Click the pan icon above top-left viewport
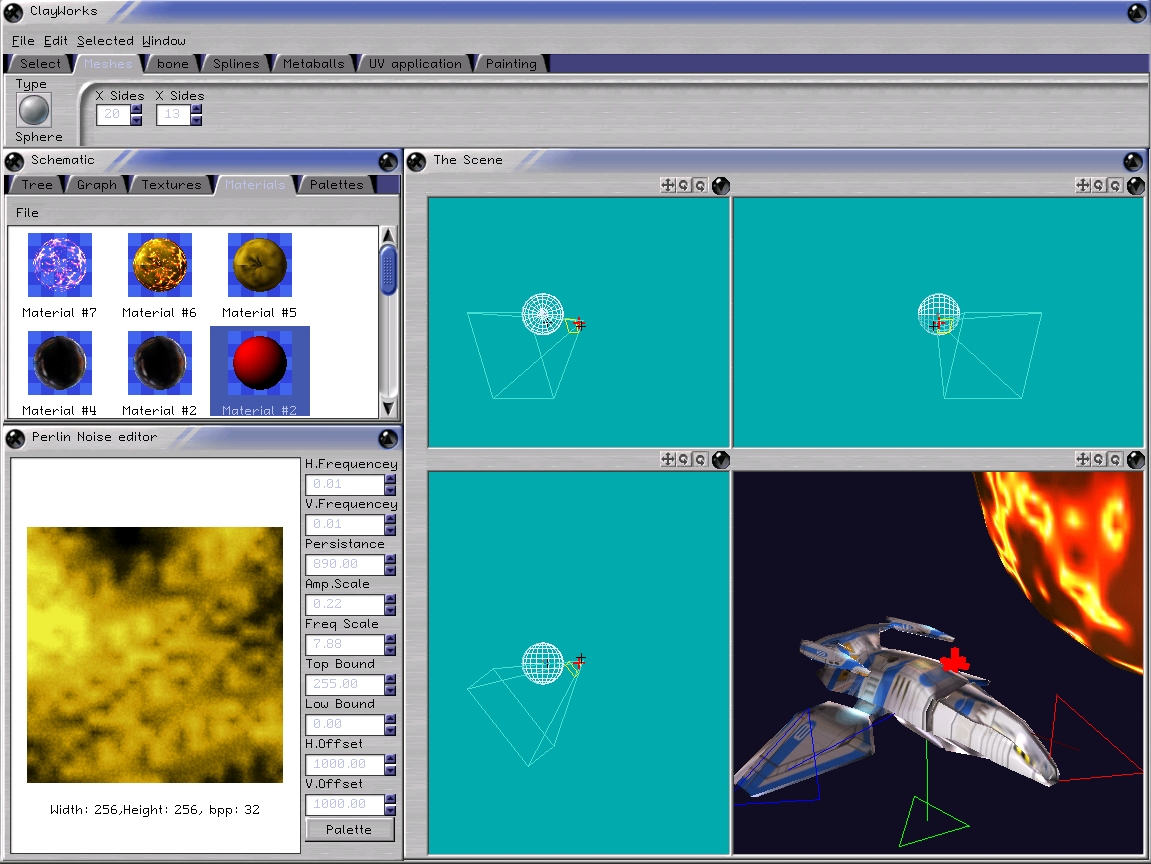This screenshot has width=1151, height=864. pyautogui.click(x=668, y=185)
